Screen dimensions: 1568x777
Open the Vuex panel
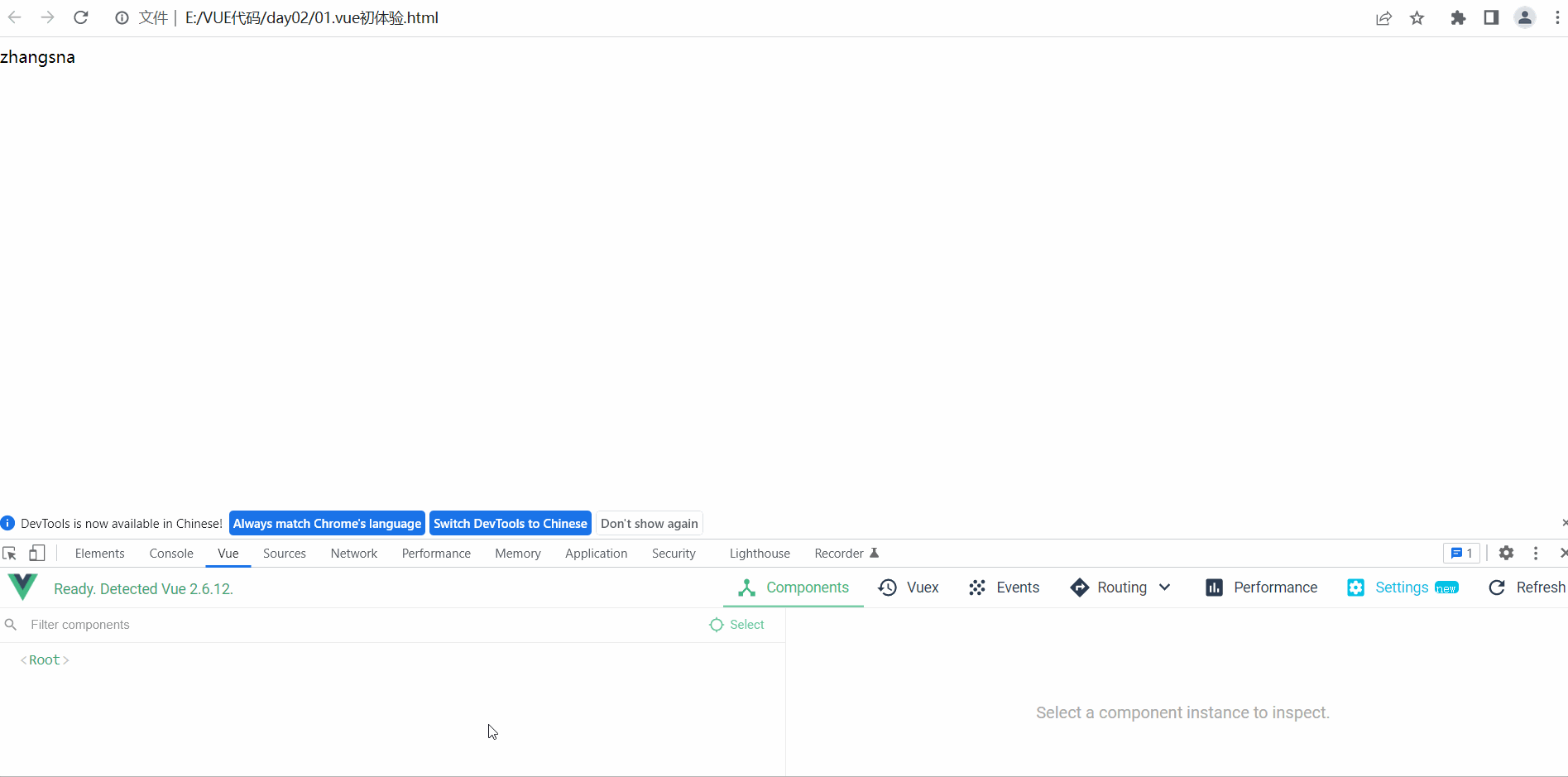pos(908,588)
